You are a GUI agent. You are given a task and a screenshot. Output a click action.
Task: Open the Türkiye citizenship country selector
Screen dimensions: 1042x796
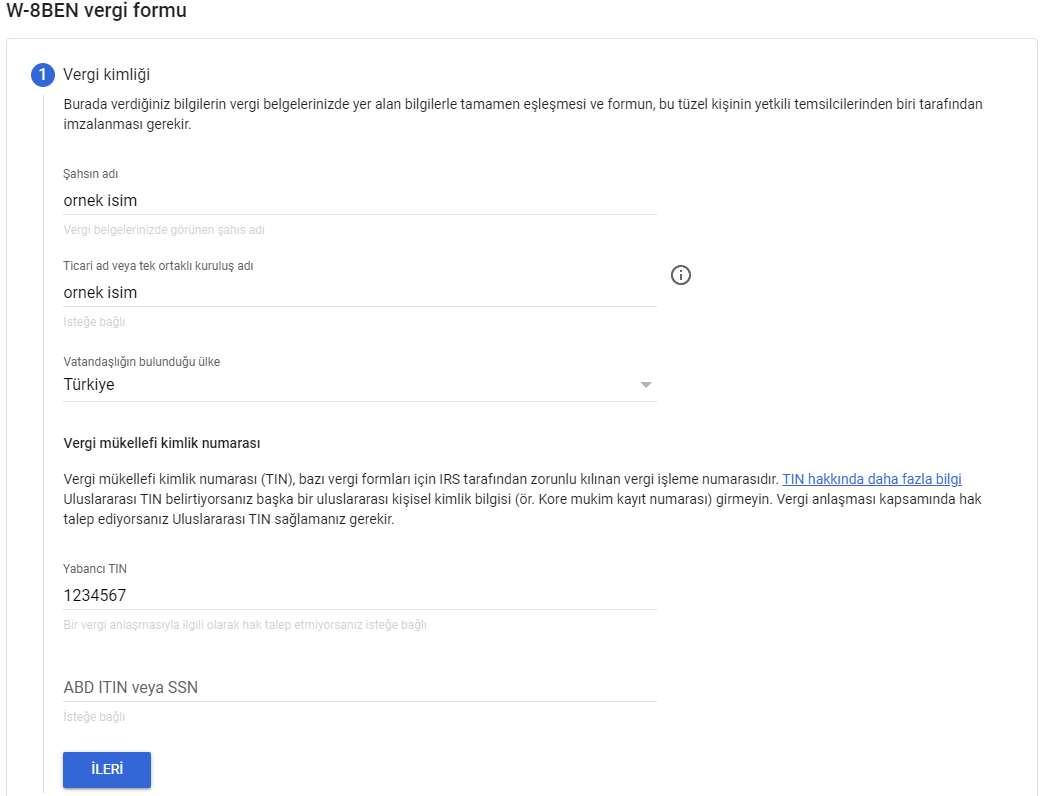click(360, 385)
